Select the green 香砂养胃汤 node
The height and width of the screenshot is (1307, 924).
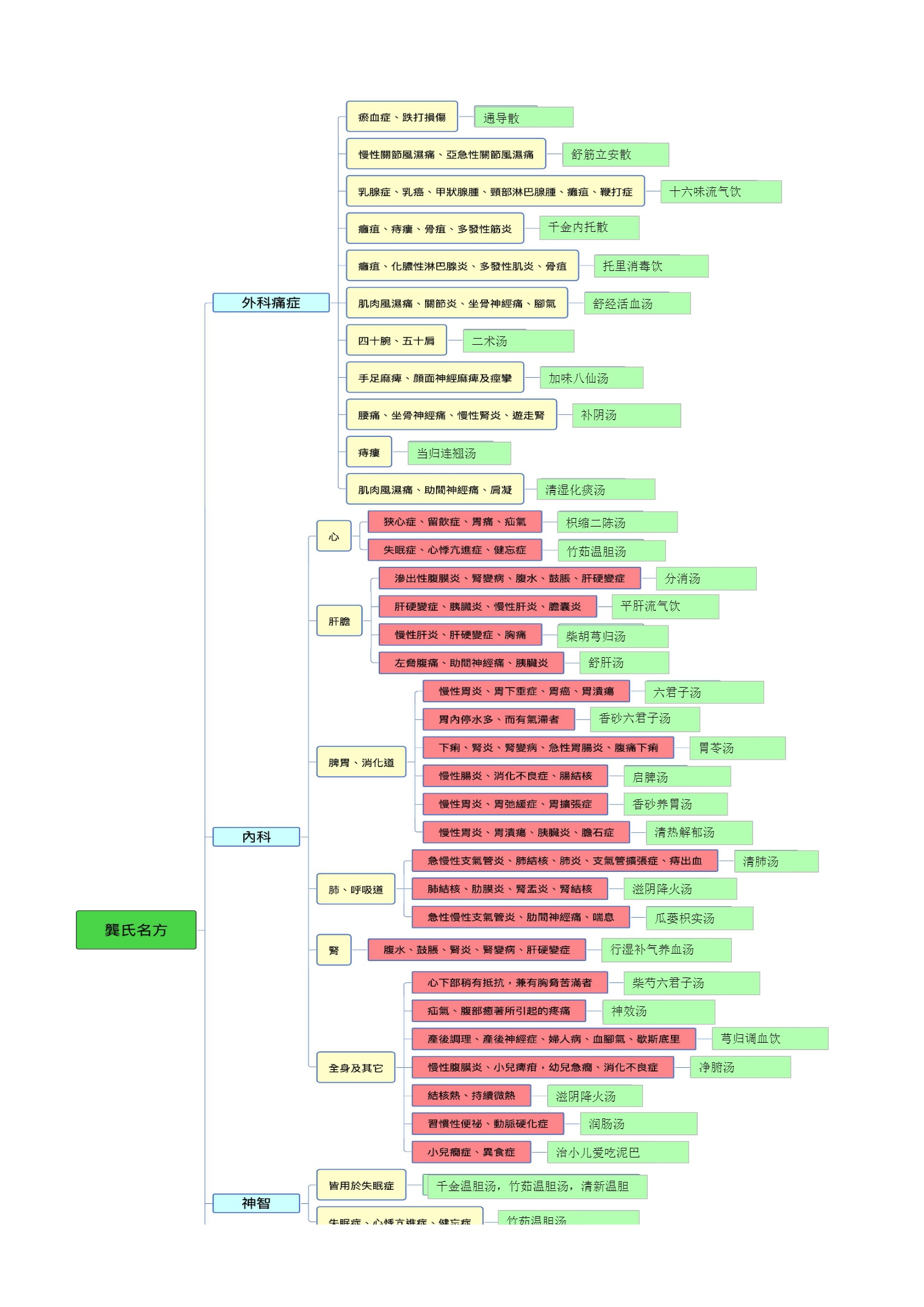tap(676, 804)
